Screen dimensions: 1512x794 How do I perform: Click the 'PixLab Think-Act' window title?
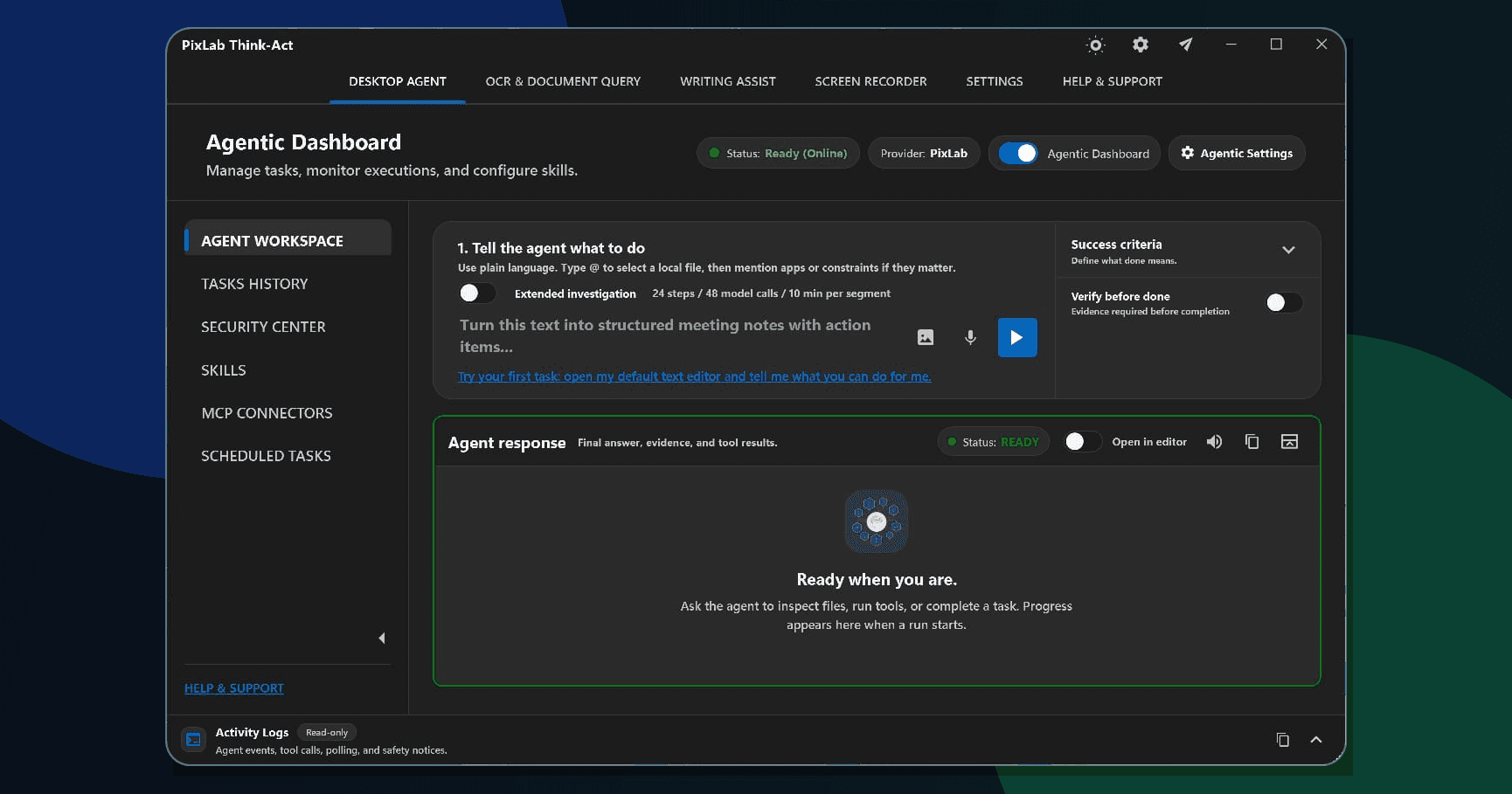coord(238,45)
